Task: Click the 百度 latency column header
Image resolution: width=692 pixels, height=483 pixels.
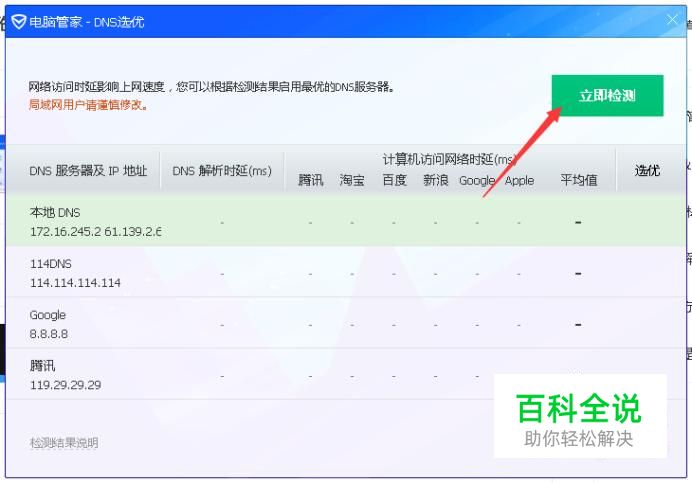Action: [x=394, y=180]
